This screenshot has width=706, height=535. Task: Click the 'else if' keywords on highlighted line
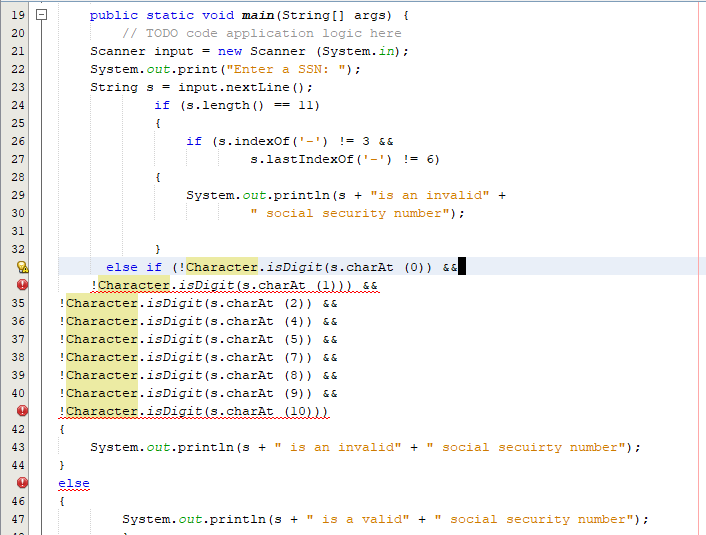click(134, 268)
